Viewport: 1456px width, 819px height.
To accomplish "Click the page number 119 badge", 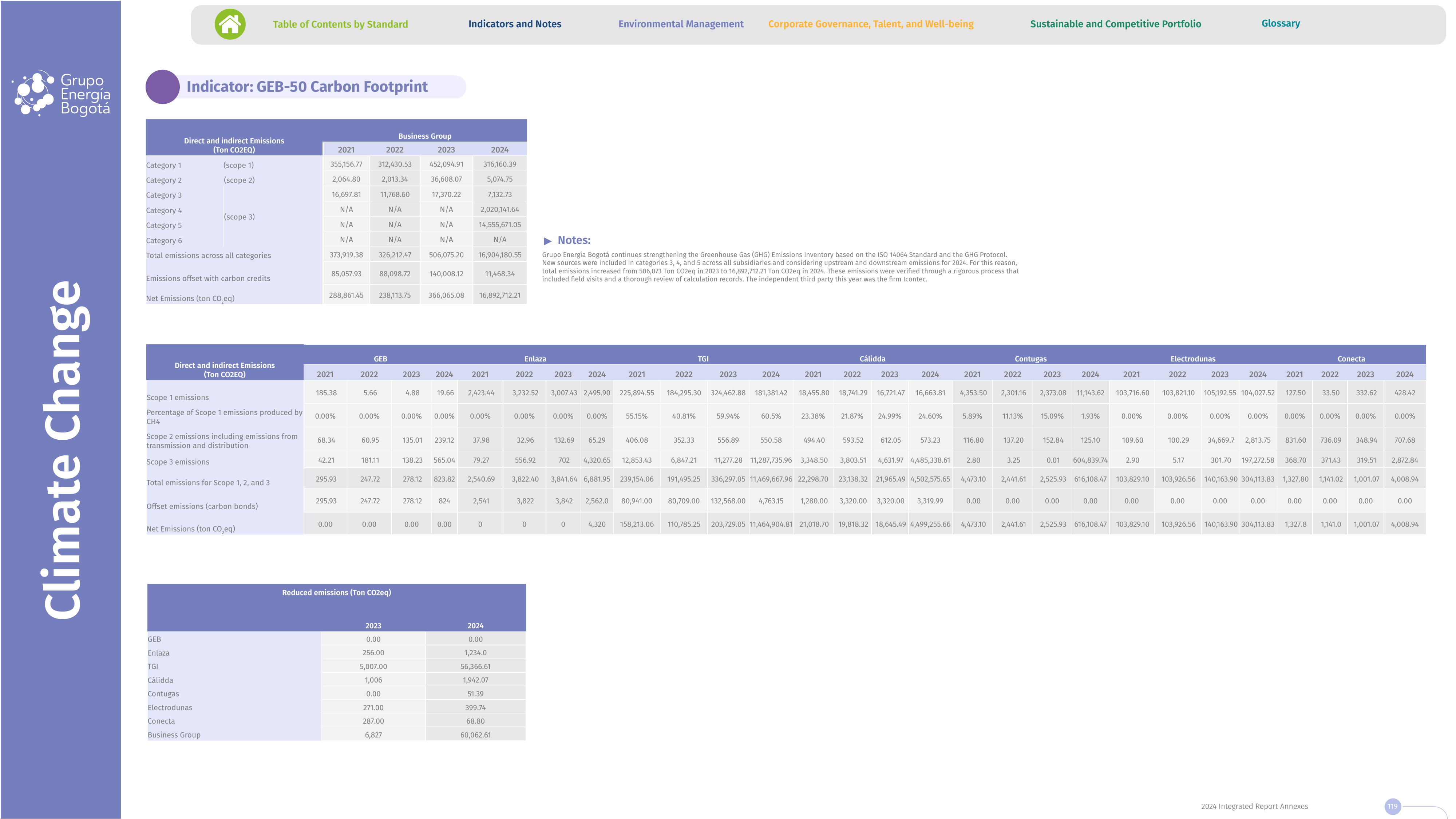I will click(1392, 807).
